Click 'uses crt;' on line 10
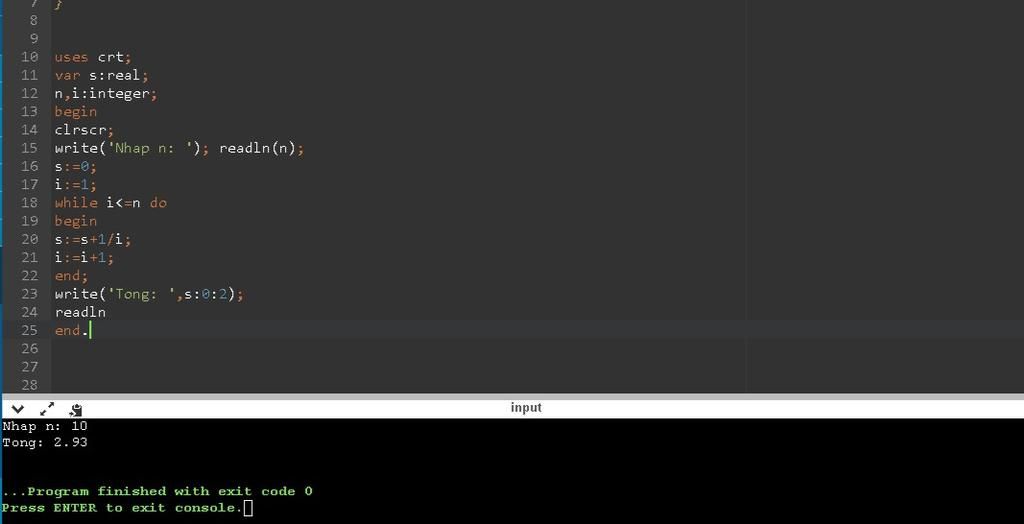This screenshot has height=524, width=1024. (93, 57)
